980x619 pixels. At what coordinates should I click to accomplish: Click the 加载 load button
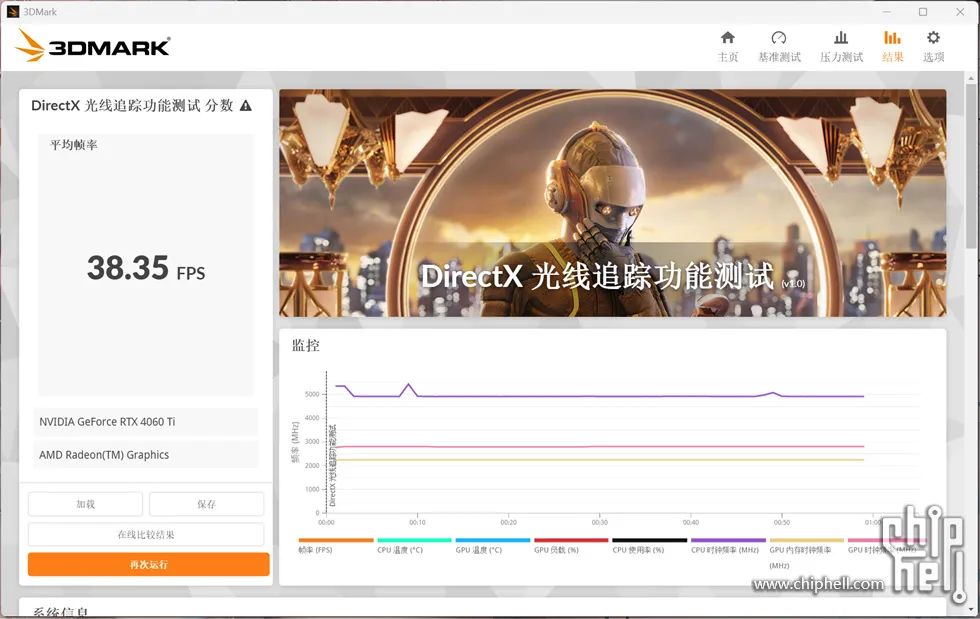click(86, 504)
